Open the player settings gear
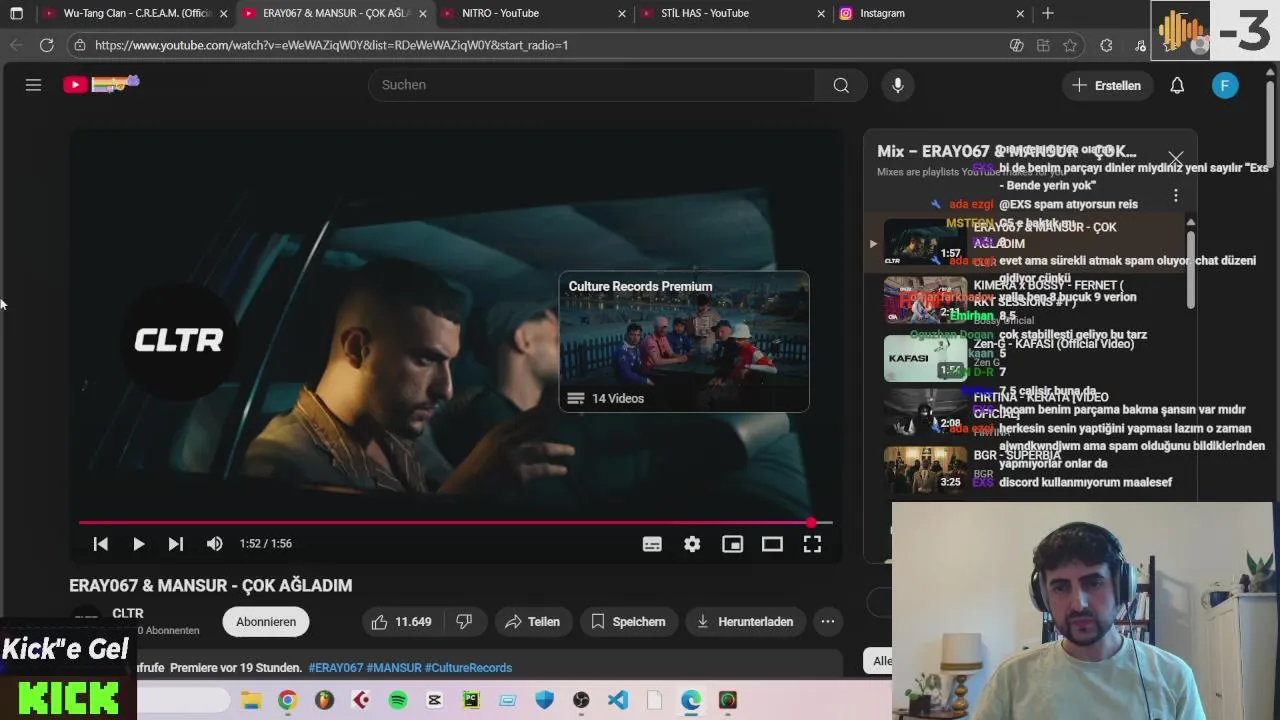Screen dimensions: 1280x720 click(x=692, y=544)
